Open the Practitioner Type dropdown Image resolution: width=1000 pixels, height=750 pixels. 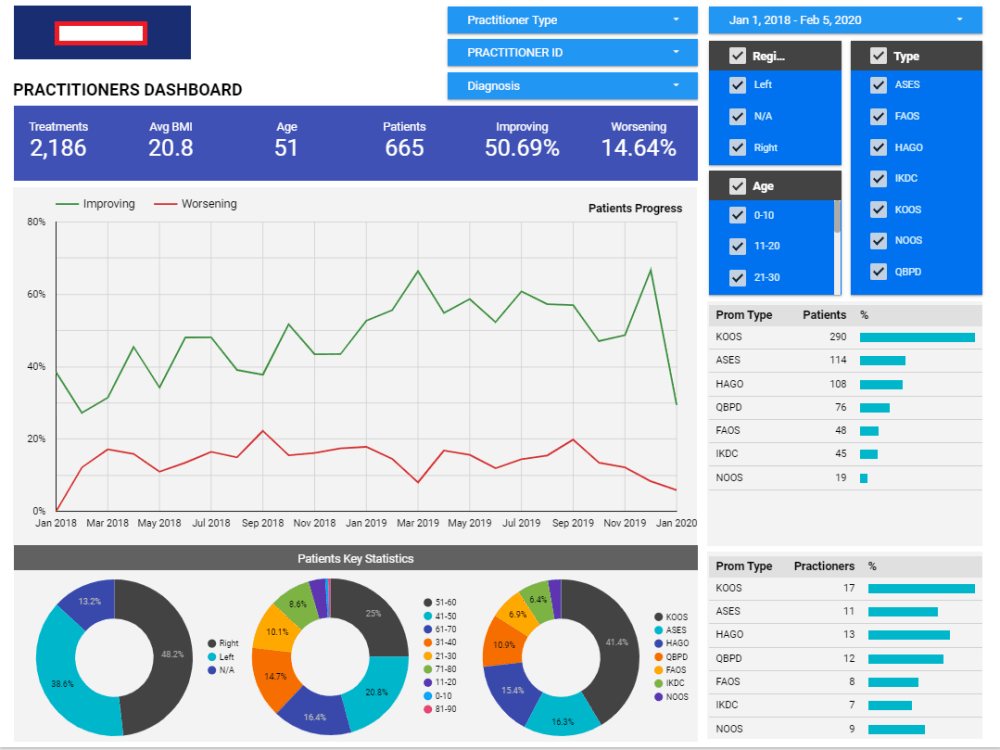[x=572, y=20]
